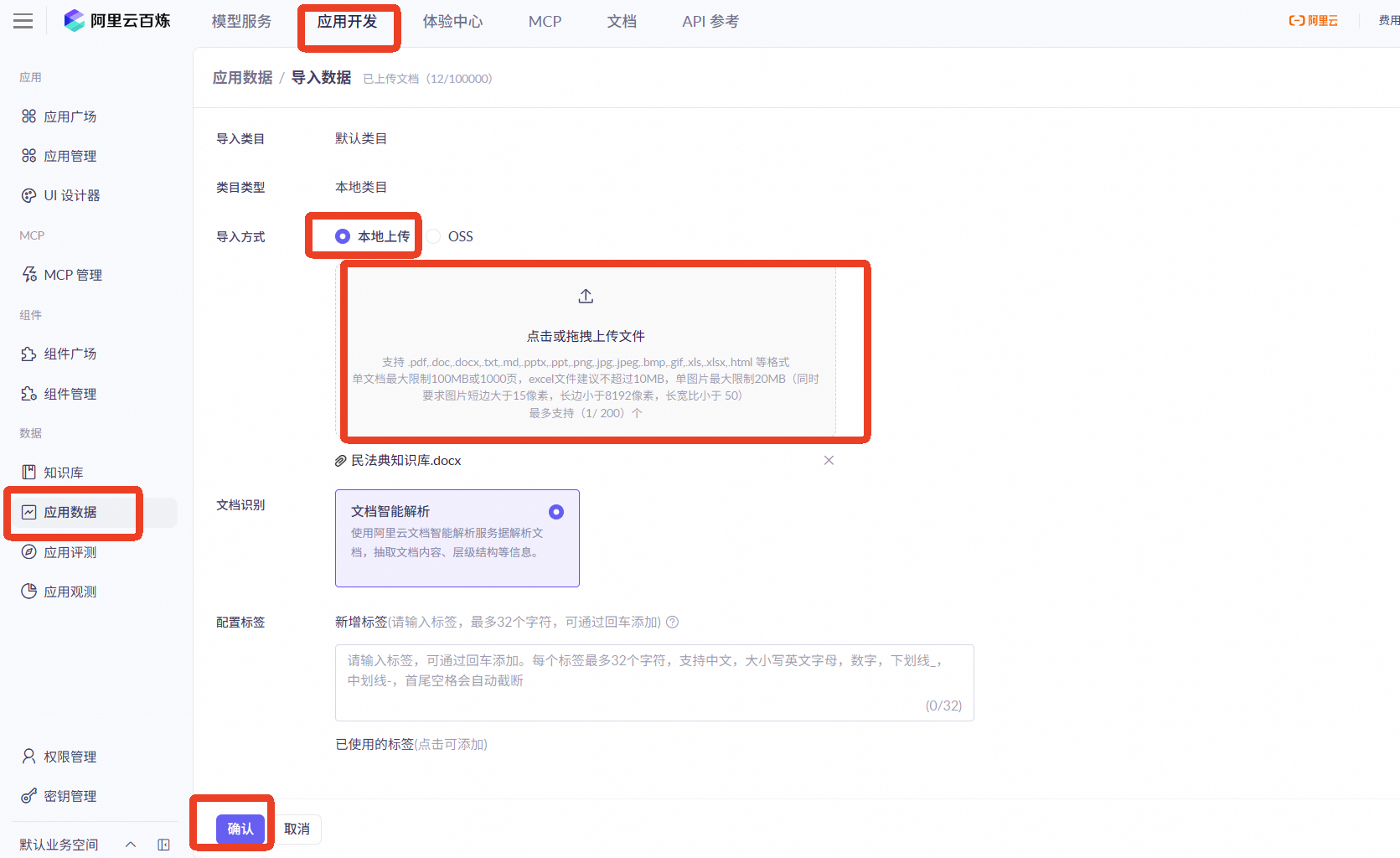This screenshot has height=858, width=1400.
Task: Select the 文档智能解析 option card
Action: coord(457,538)
